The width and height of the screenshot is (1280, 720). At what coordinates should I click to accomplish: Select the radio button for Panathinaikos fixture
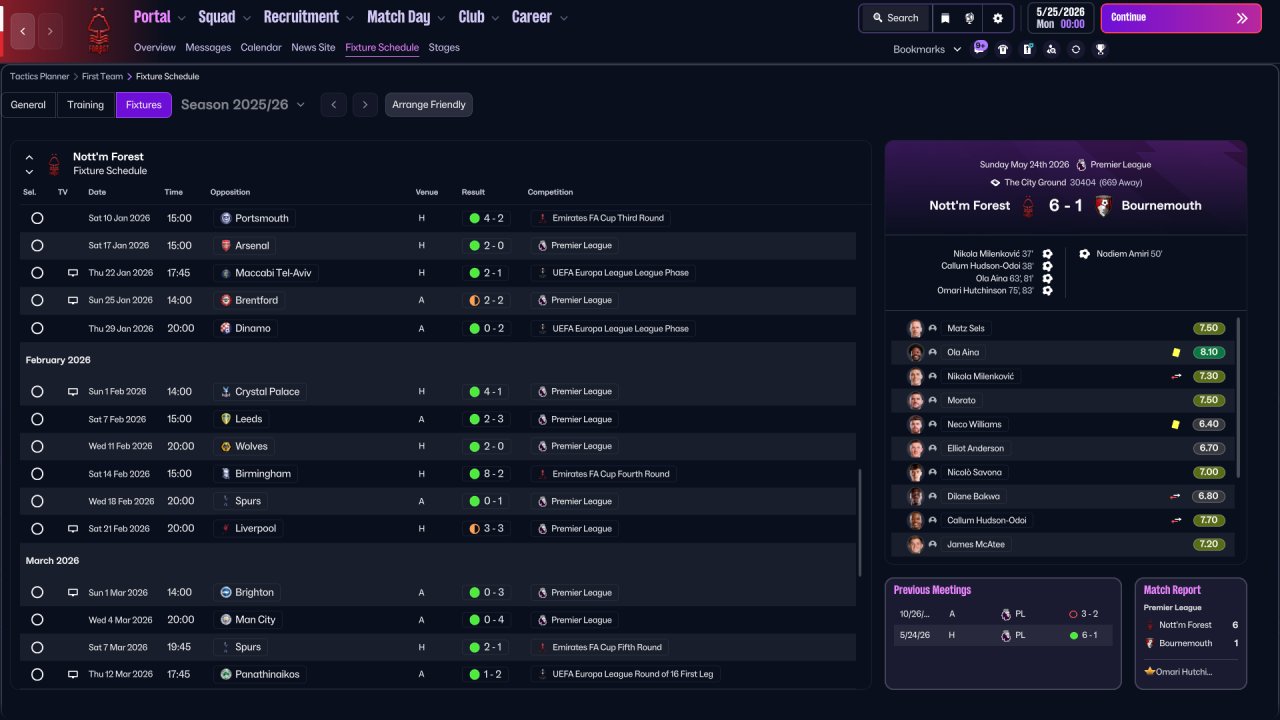pyautogui.click(x=37, y=675)
